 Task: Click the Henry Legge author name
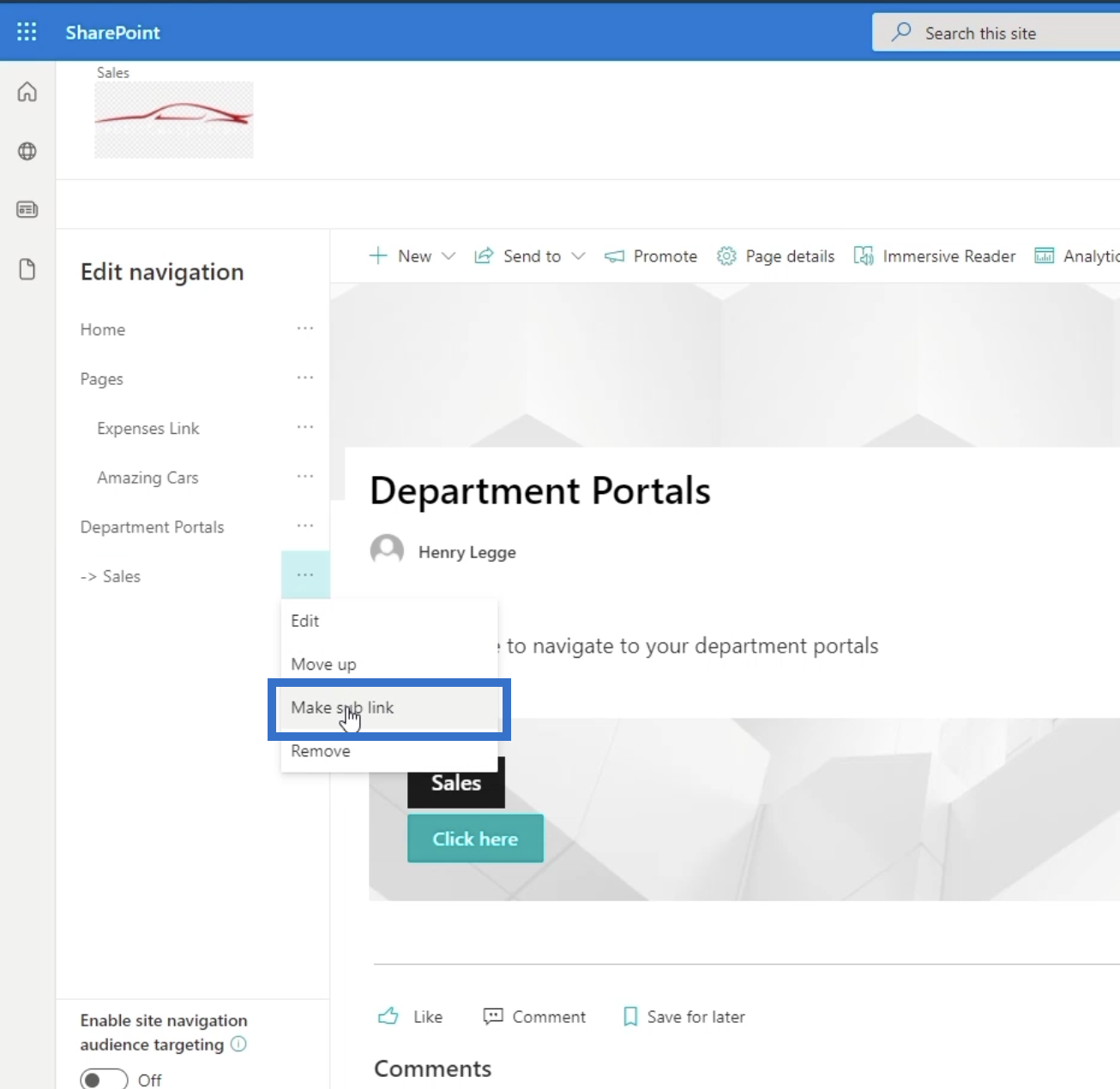pyautogui.click(x=467, y=552)
